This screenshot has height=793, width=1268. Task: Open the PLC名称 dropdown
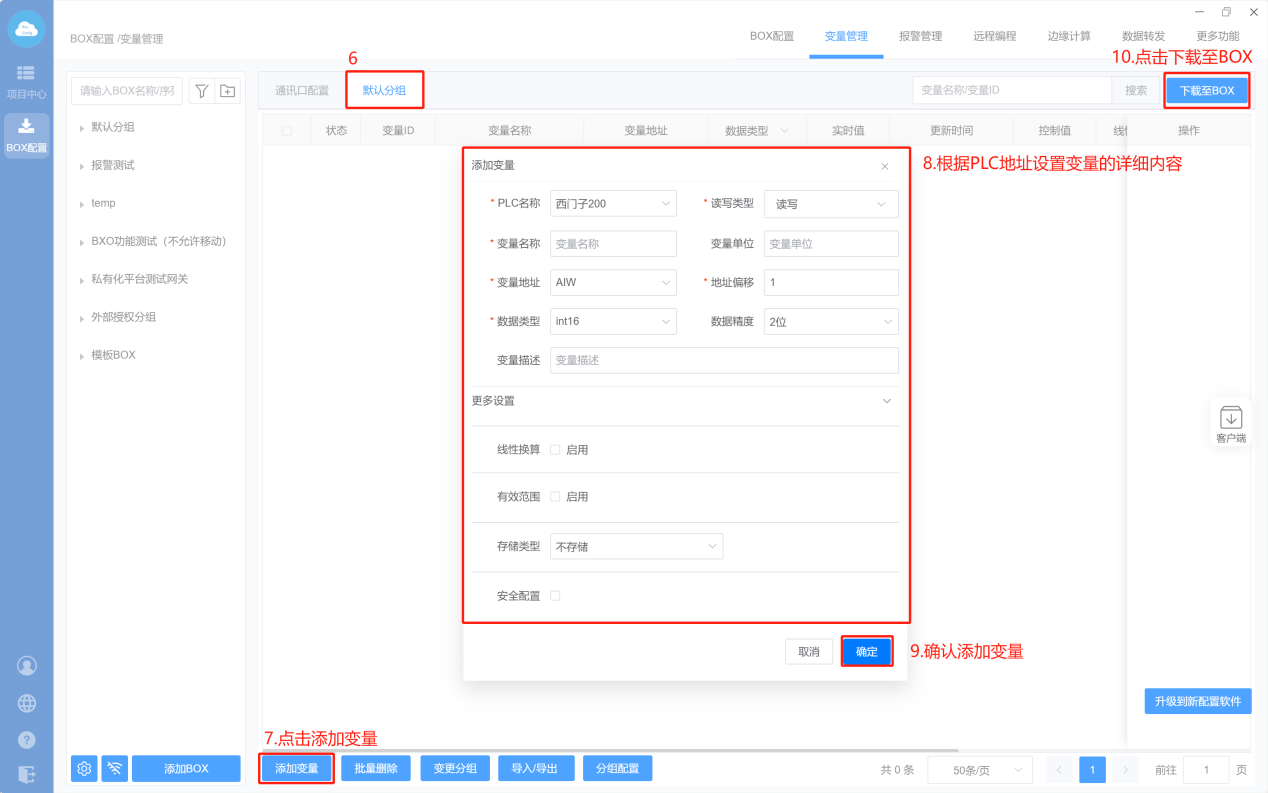click(x=613, y=204)
